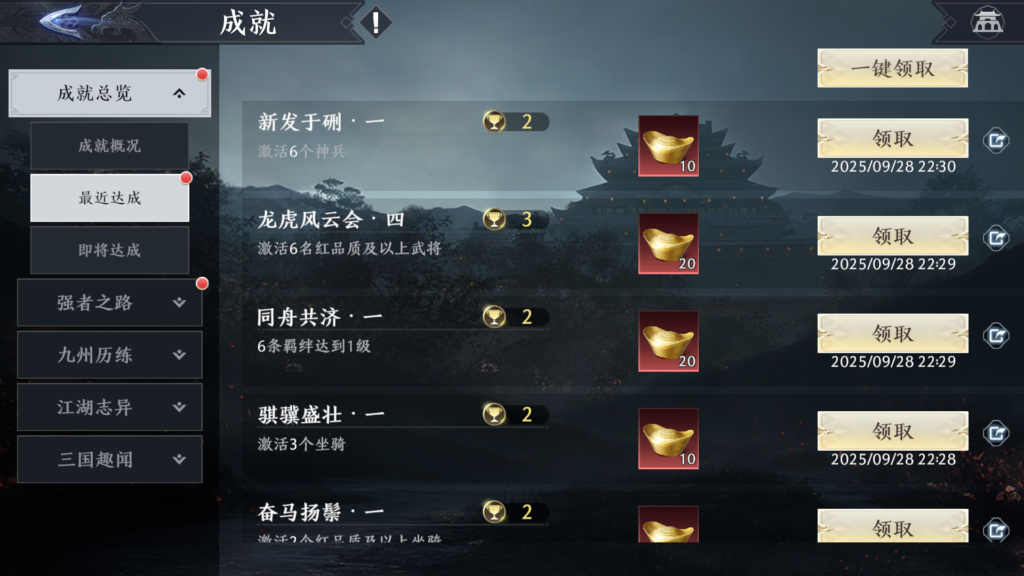
Task: Claim the 骐骥盛壮·一 reward
Action: [892, 431]
